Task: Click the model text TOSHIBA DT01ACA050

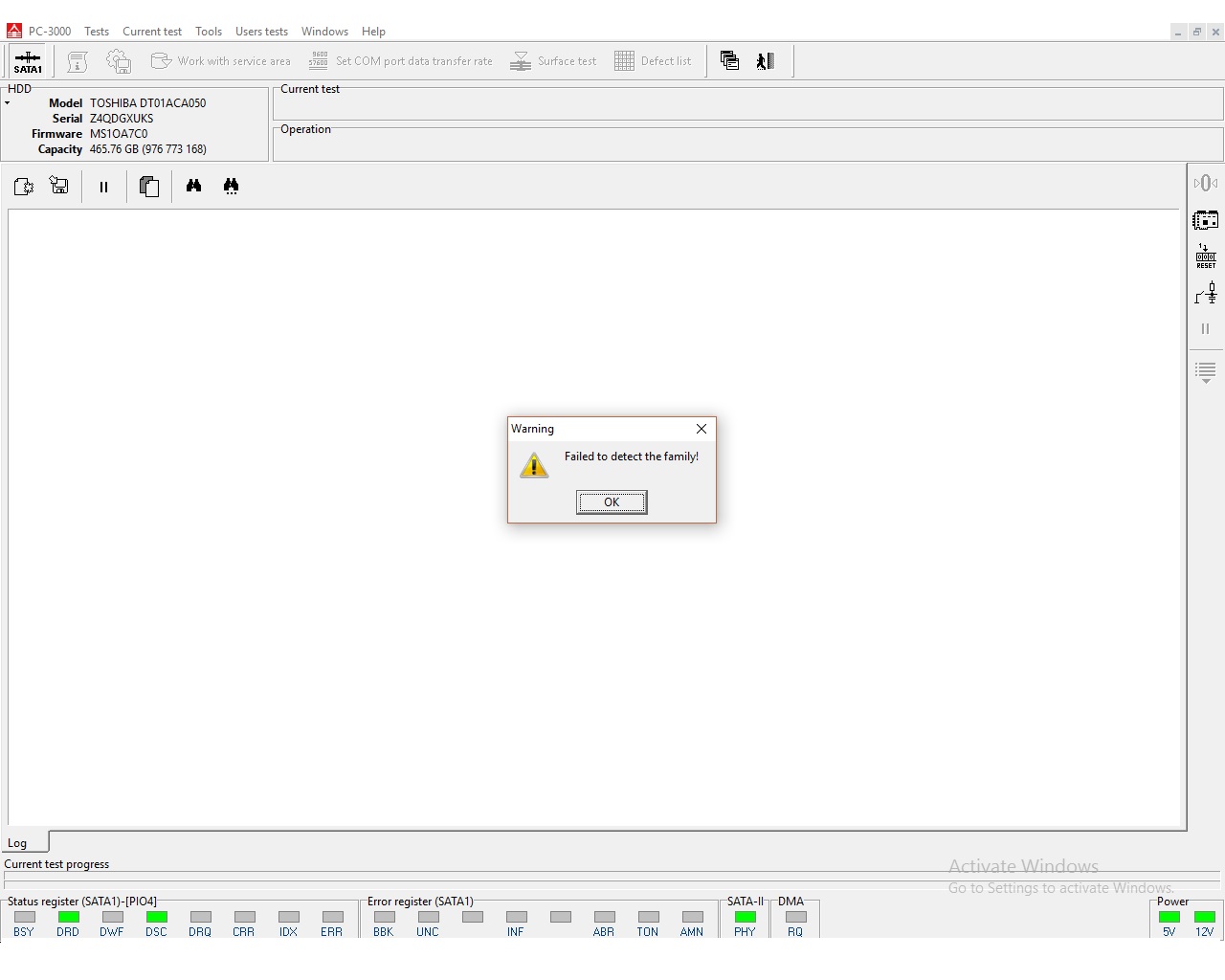Action: [147, 103]
